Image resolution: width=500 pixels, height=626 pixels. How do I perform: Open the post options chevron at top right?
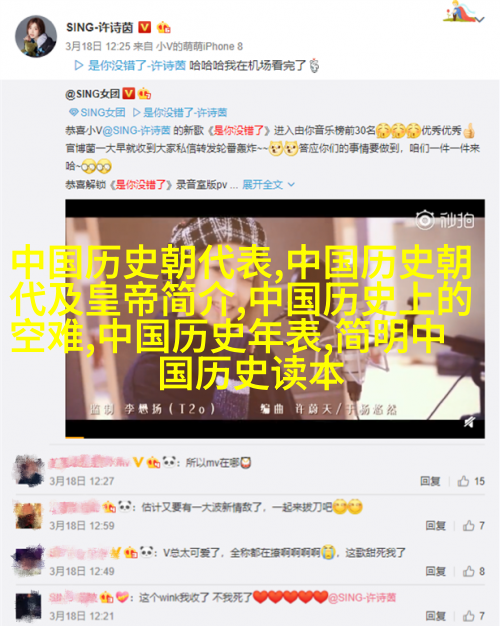tap(480, 19)
